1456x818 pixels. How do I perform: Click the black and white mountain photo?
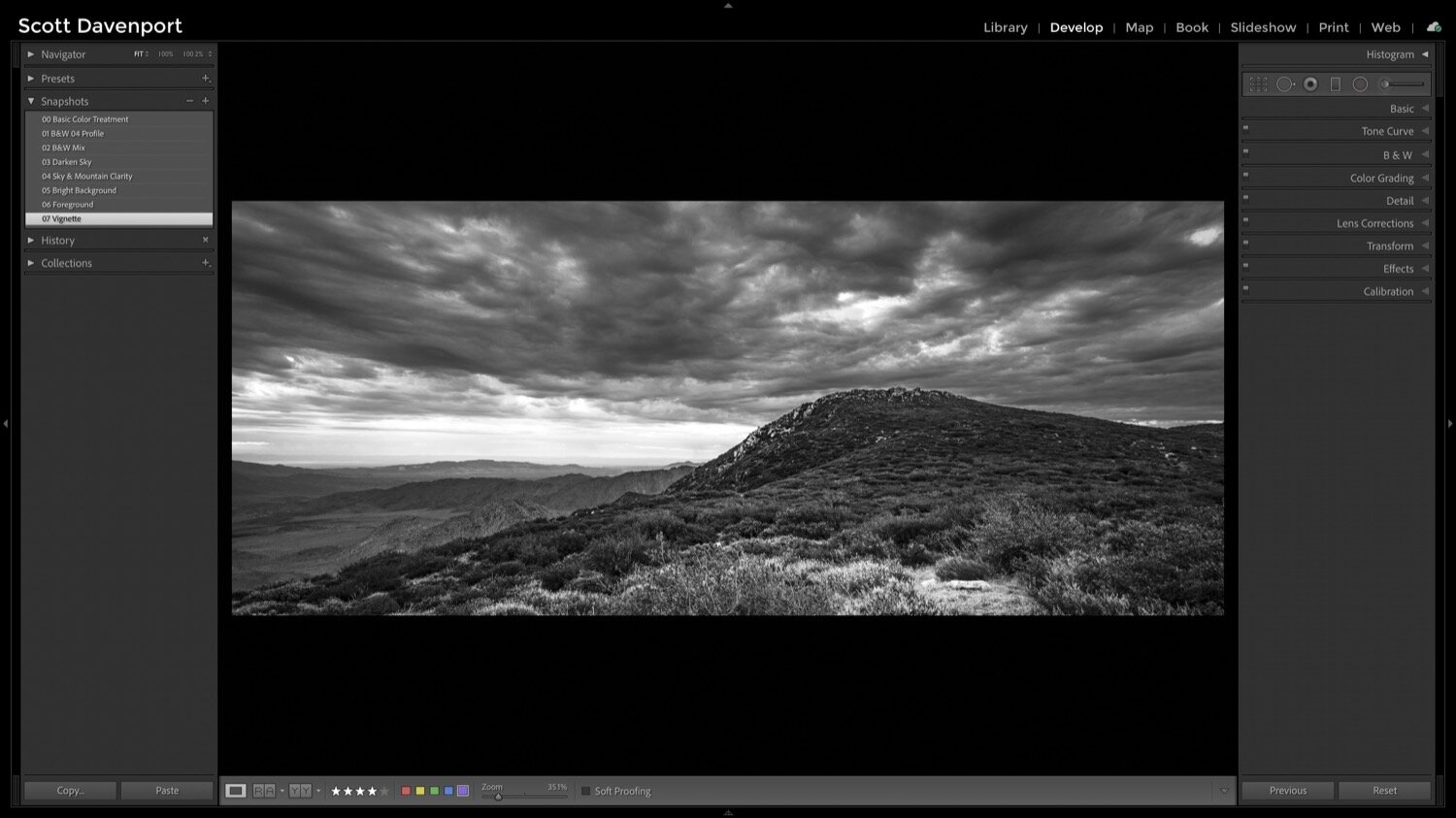click(728, 409)
